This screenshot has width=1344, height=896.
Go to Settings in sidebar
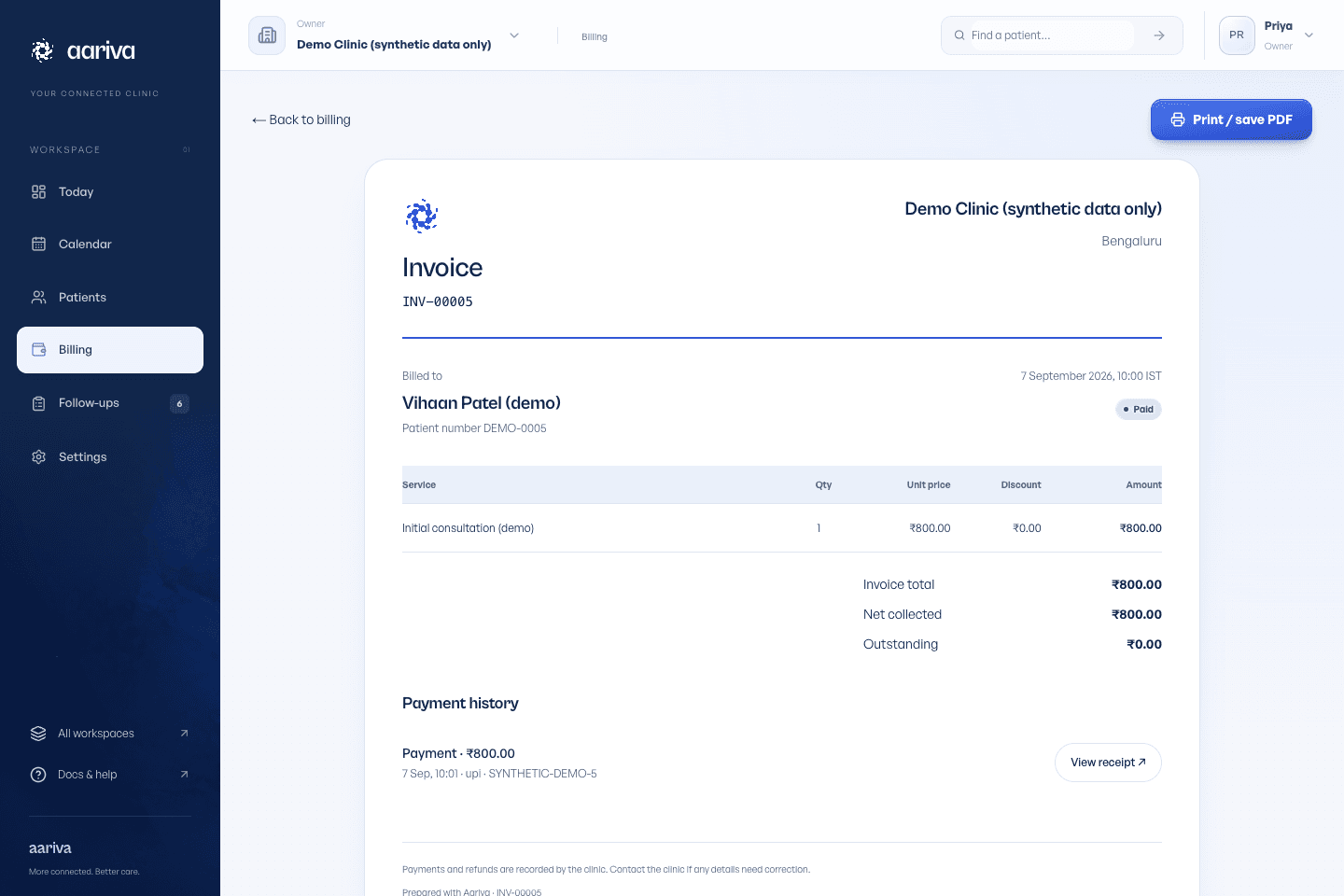[x=110, y=456]
